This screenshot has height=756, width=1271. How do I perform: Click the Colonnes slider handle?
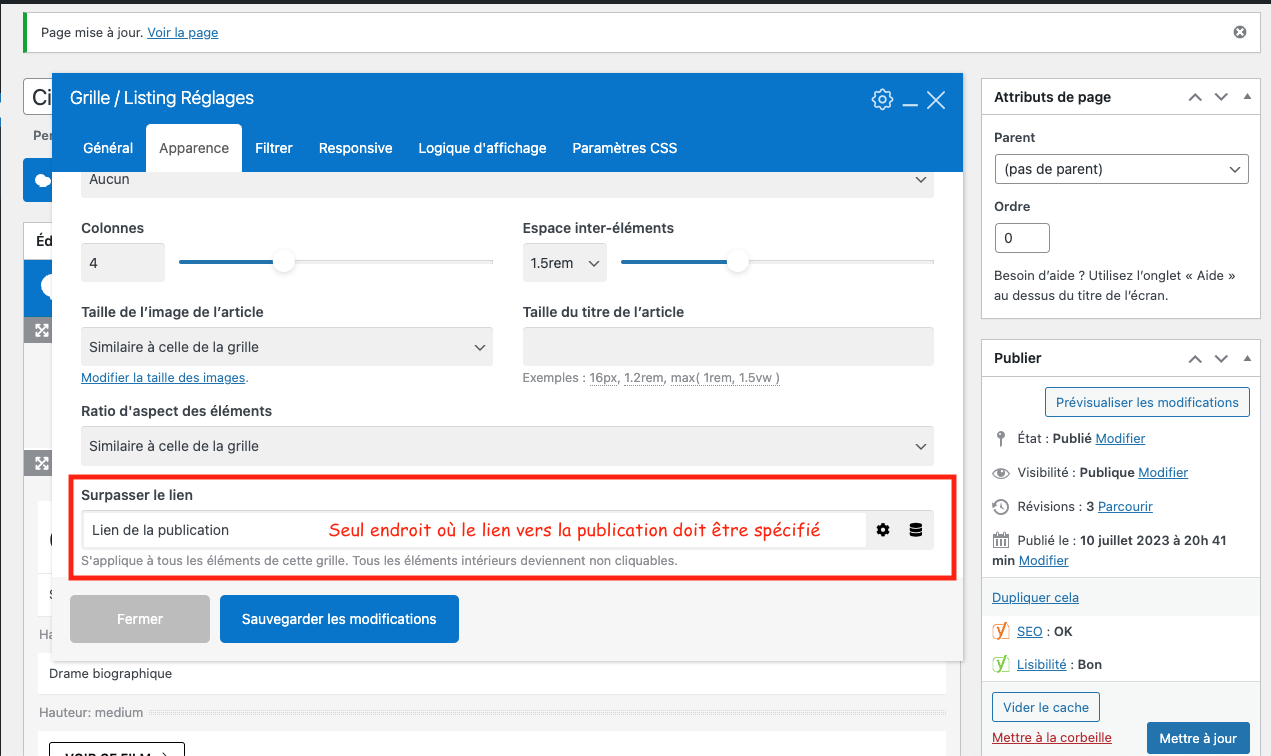(x=284, y=262)
